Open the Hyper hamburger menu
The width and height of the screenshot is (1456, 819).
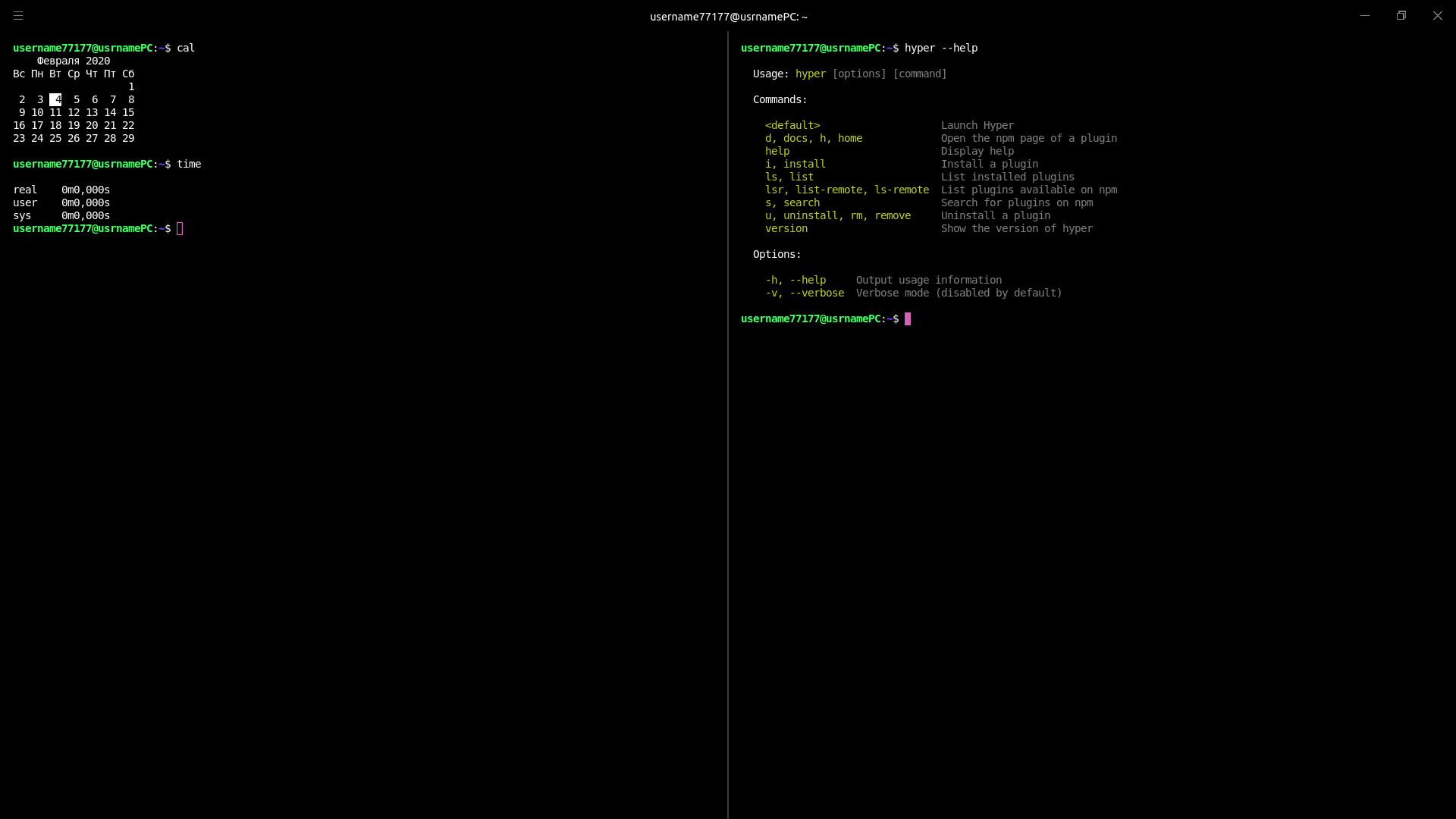tap(18, 15)
